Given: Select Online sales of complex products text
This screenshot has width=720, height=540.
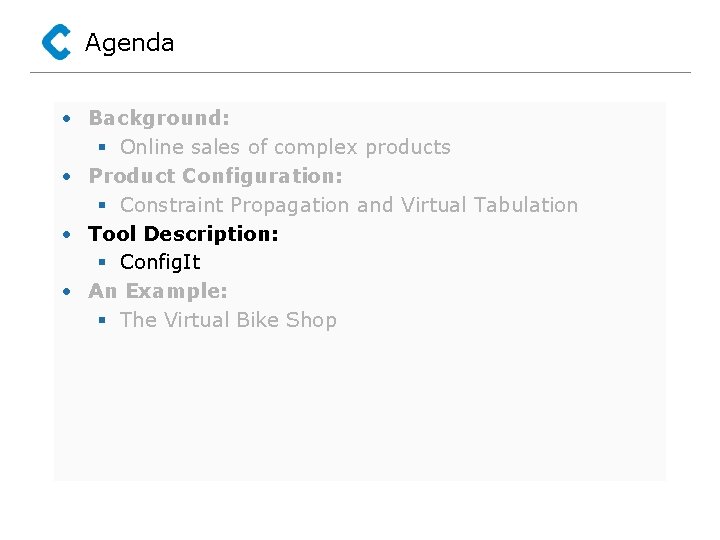Looking at the screenshot, I should pos(285,147).
